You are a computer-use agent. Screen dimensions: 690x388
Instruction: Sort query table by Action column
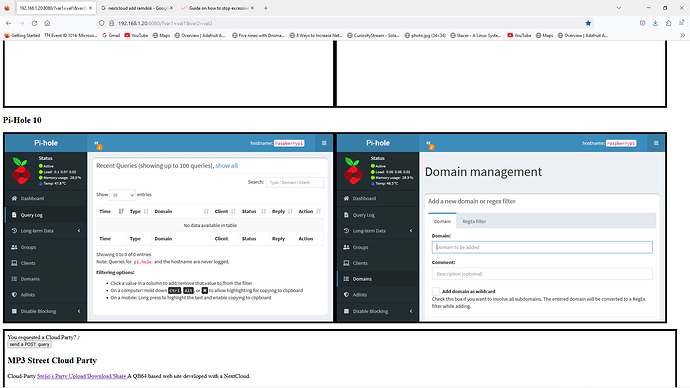point(309,212)
